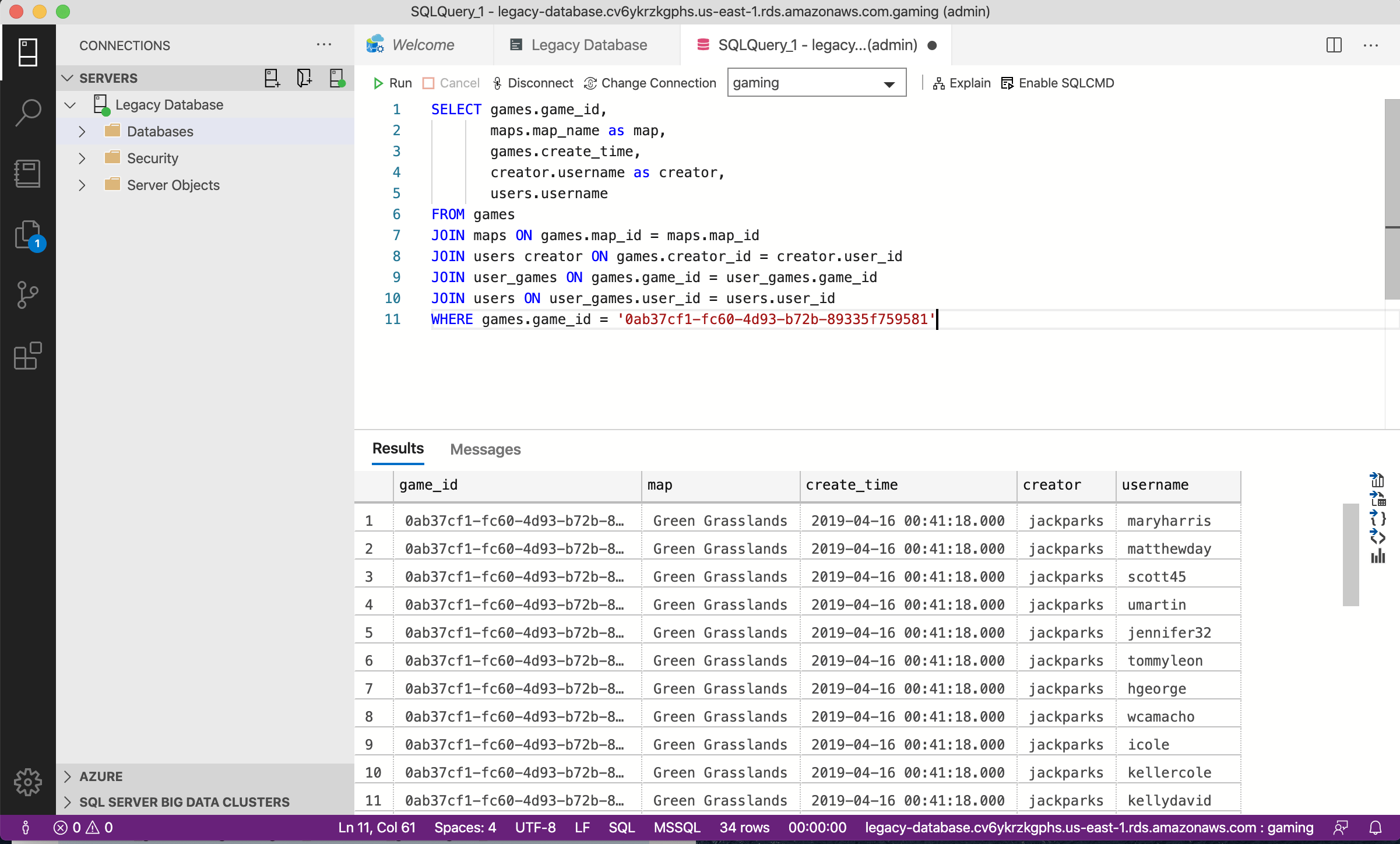The image size is (1400, 844).
Task: Run the query
Action: [x=392, y=83]
